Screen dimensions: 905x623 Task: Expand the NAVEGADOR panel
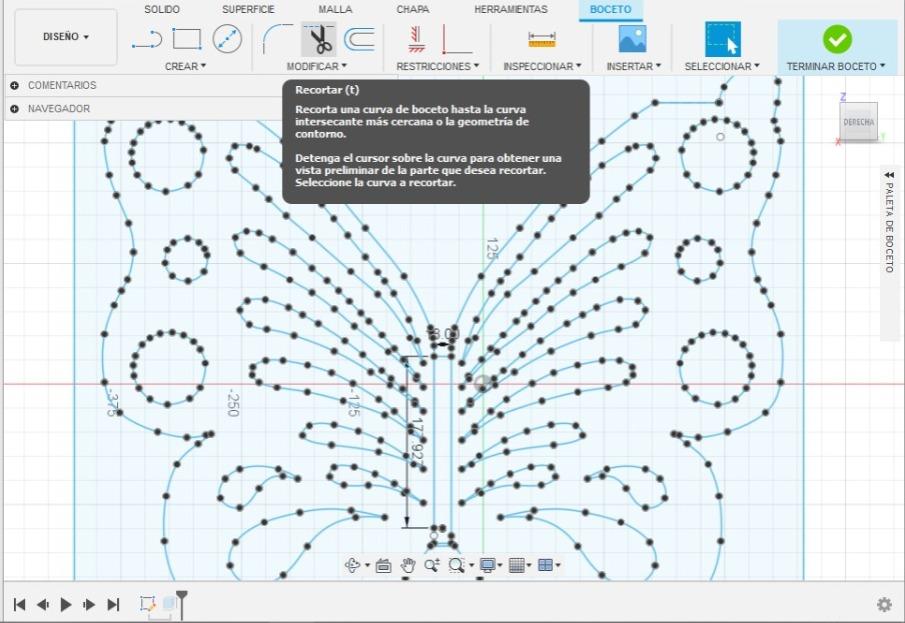[14, 109]
